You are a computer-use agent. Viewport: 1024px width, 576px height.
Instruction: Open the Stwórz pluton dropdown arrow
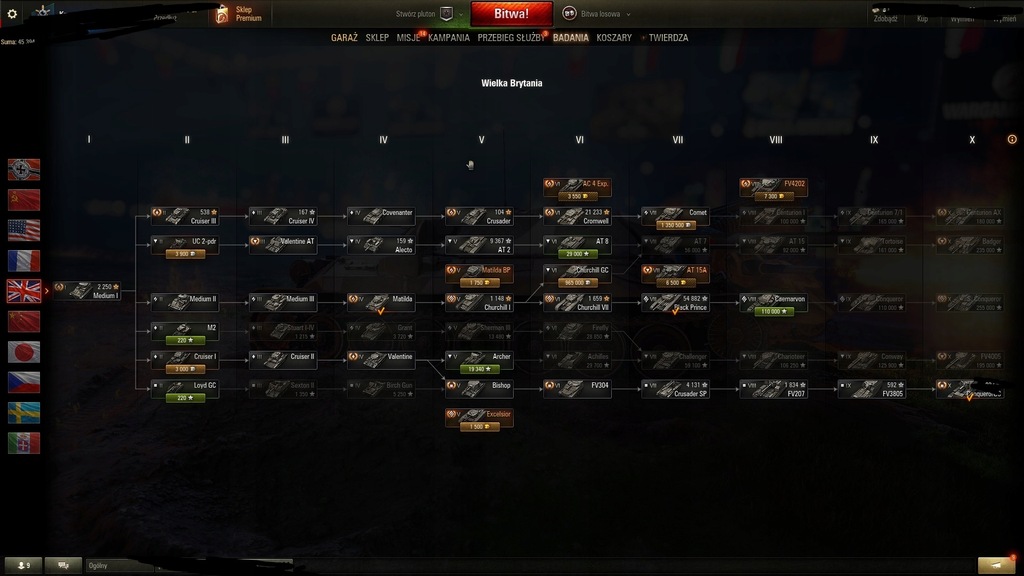461,14
